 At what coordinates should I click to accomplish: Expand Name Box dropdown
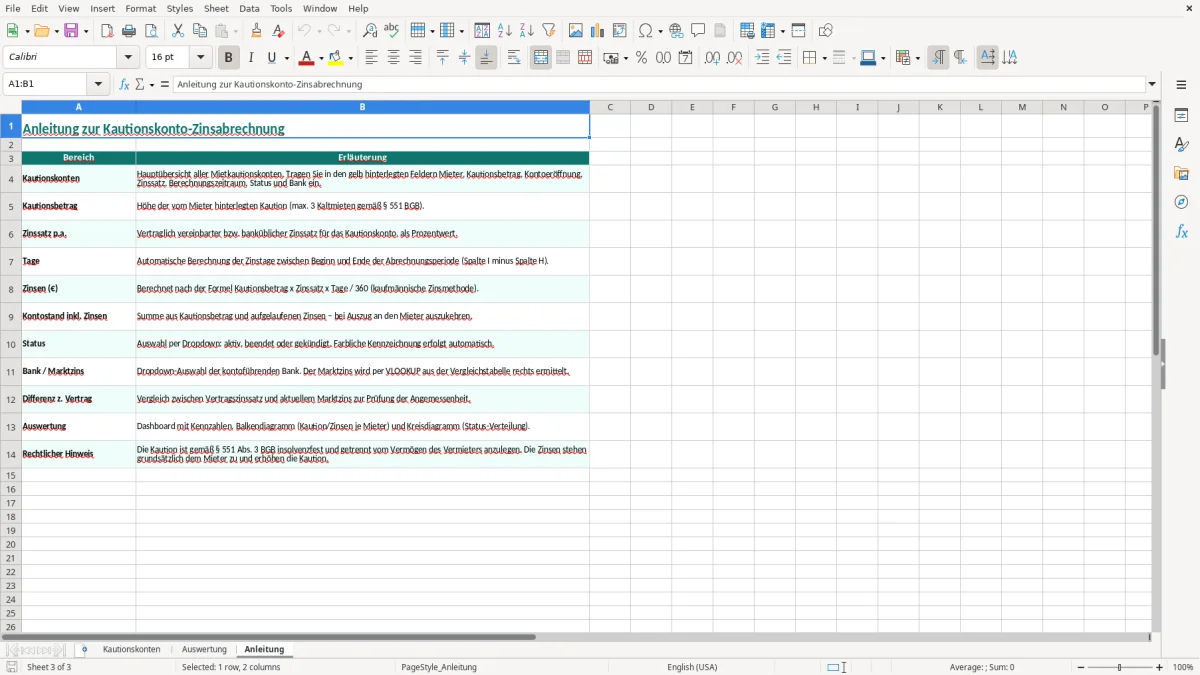99,84
